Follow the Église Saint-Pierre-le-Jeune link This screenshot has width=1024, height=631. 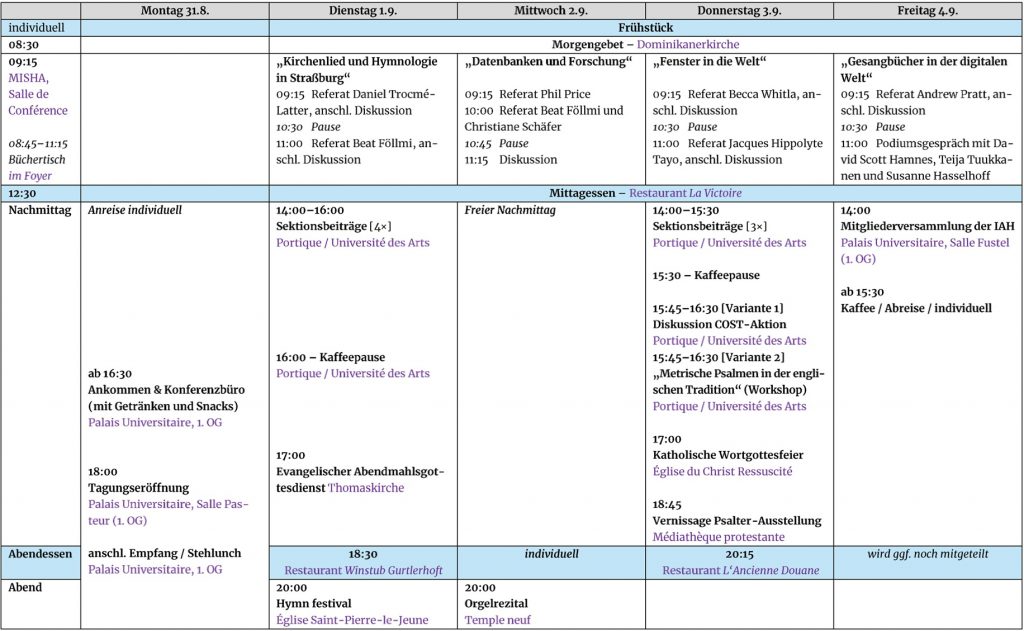352,620
